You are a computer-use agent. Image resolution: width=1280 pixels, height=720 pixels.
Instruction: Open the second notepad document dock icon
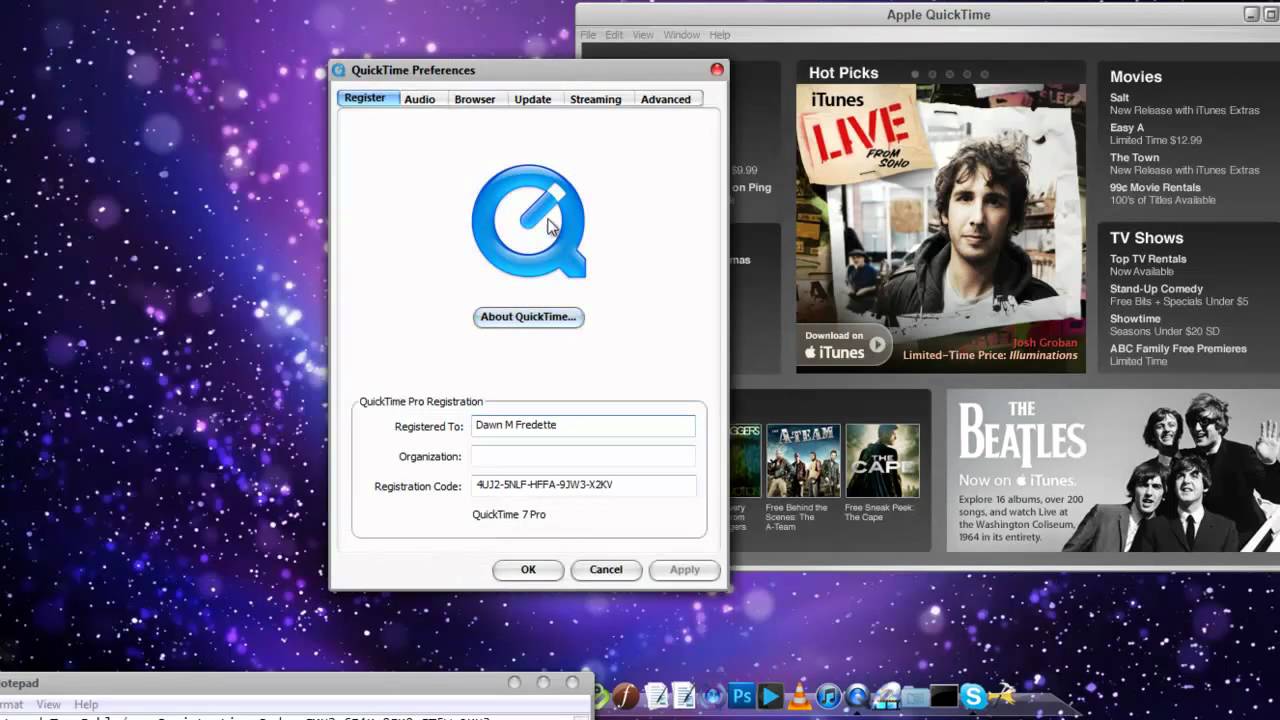tap(684, 696)
